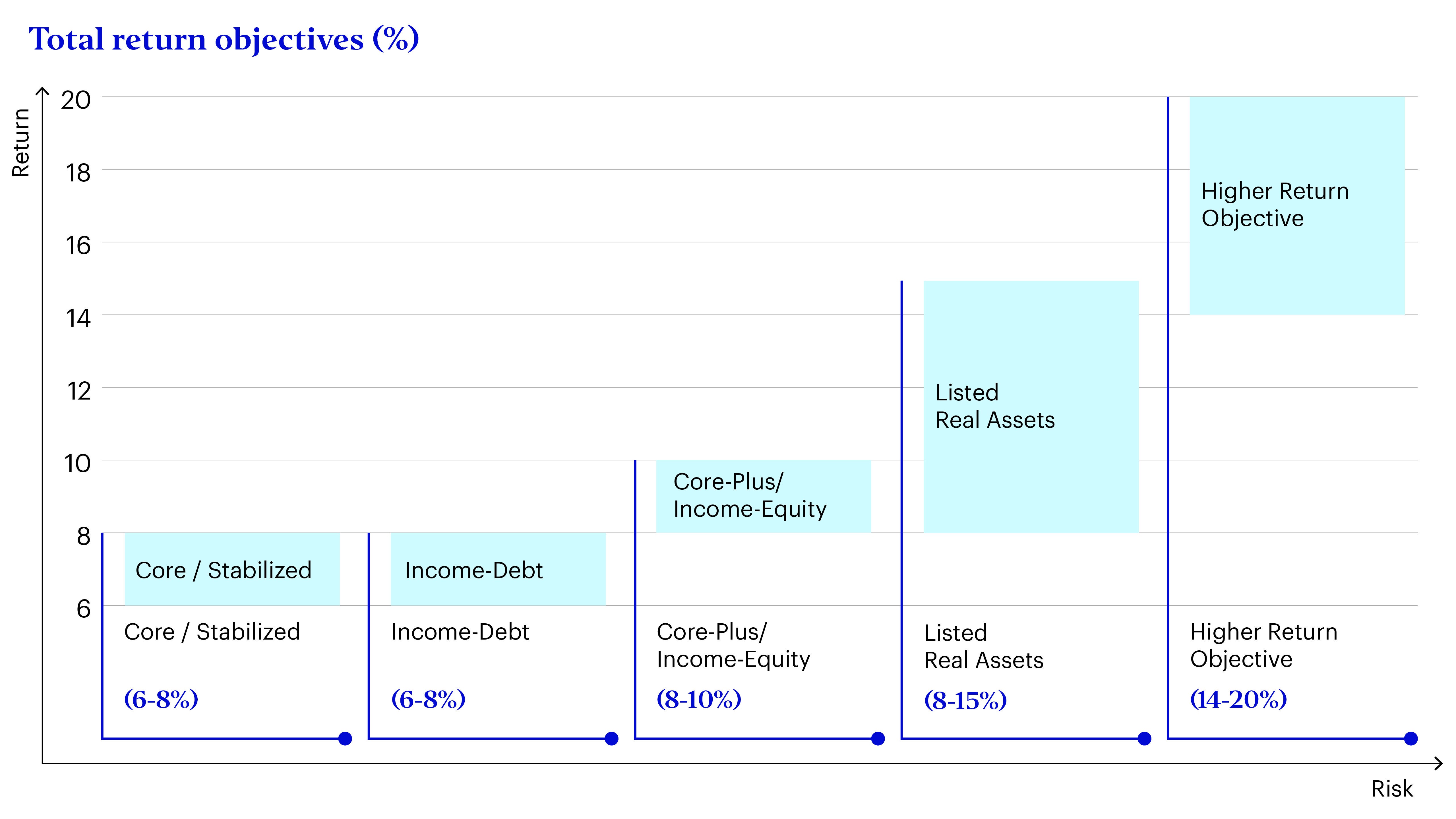Click the Return axis label
This screenshot has height=819, width=1456.
[x=21, y=143]
